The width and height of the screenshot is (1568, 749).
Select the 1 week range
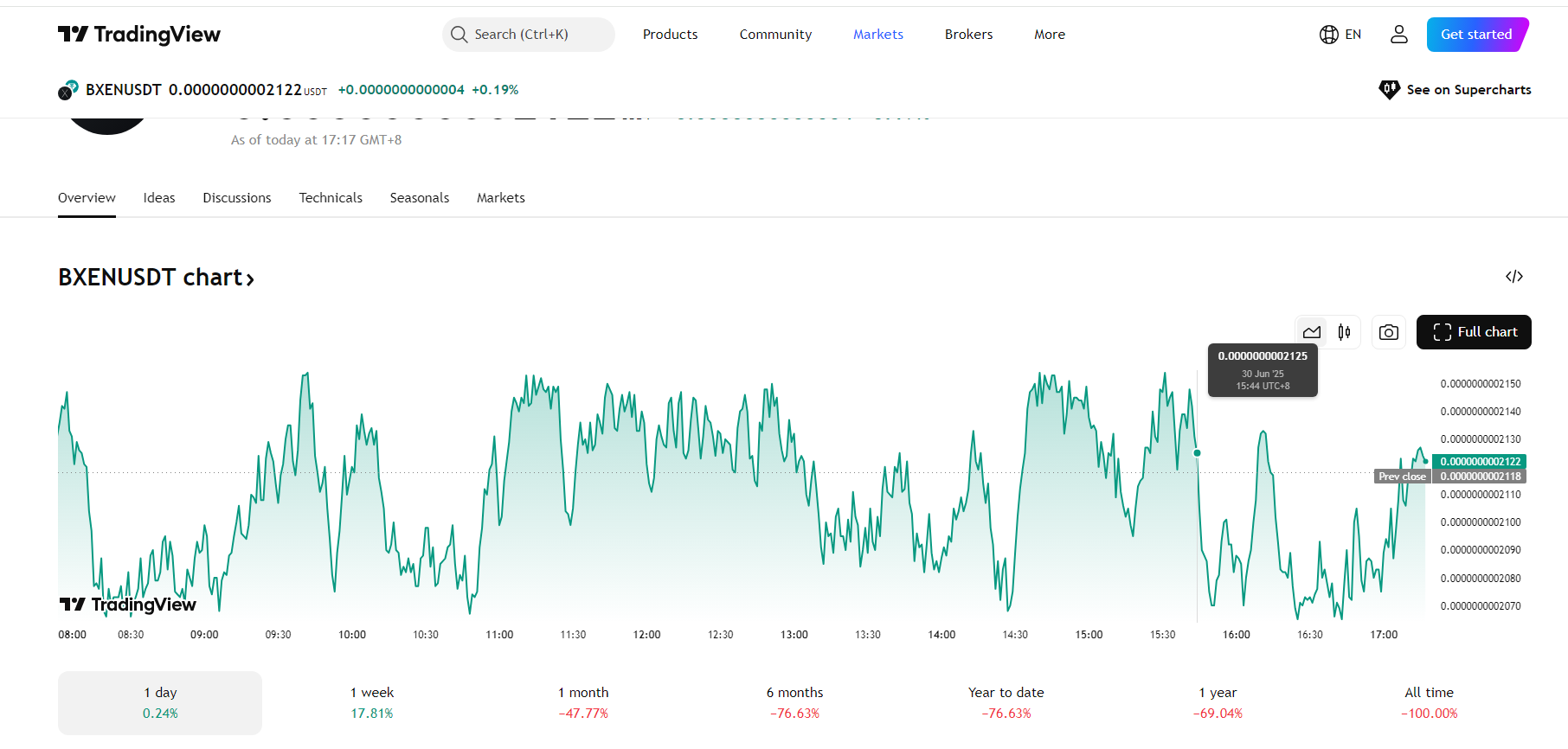tap(372, 702)
